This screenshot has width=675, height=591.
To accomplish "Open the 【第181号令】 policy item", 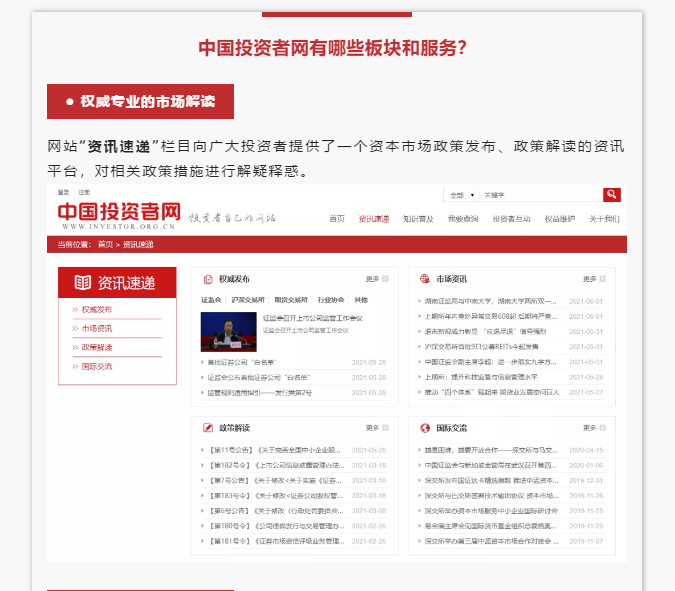I will coord(276,541).
